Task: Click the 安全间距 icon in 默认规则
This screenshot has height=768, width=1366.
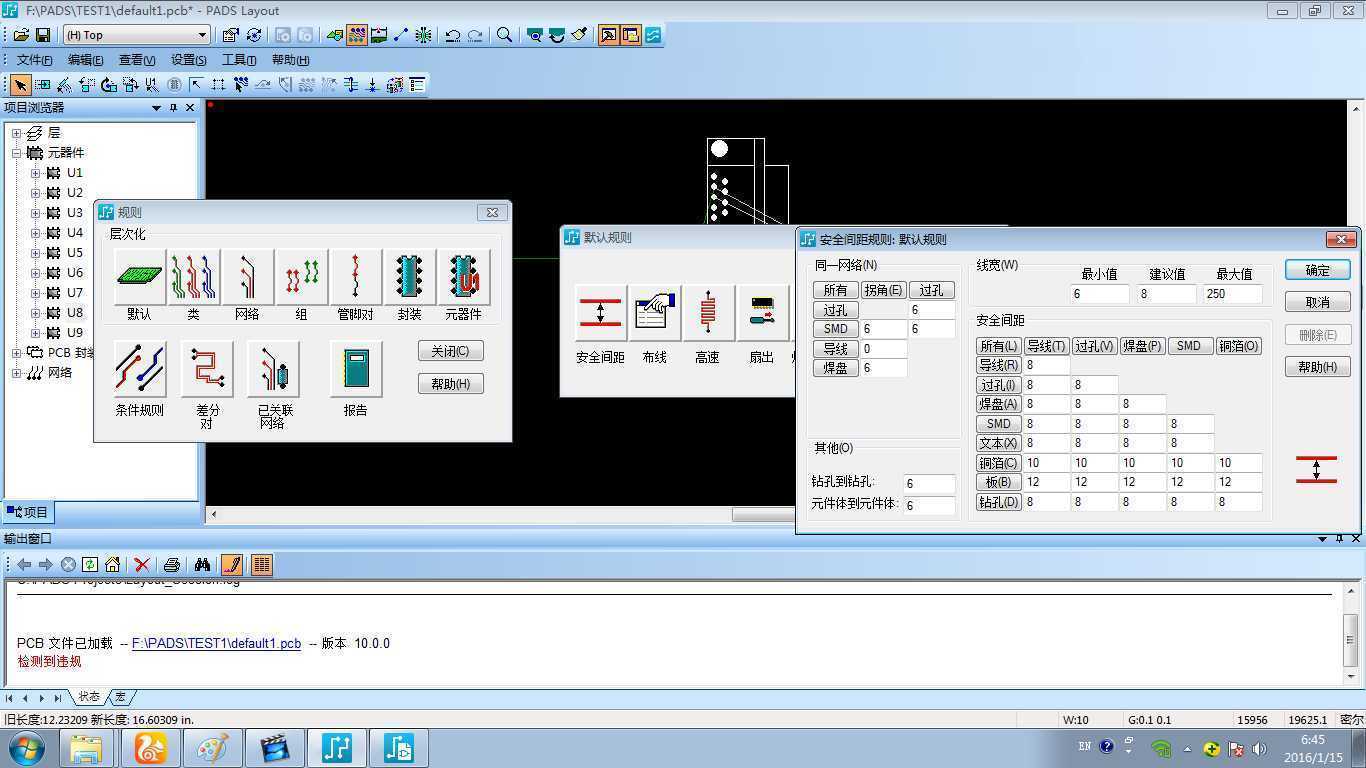Action: pyautogui.click(x=600, y=313)
